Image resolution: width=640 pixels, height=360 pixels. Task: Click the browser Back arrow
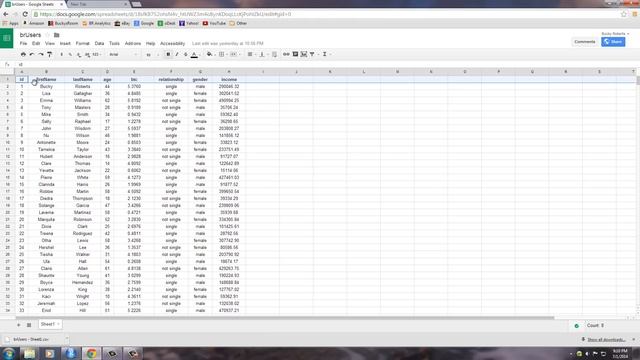[6, 14]
